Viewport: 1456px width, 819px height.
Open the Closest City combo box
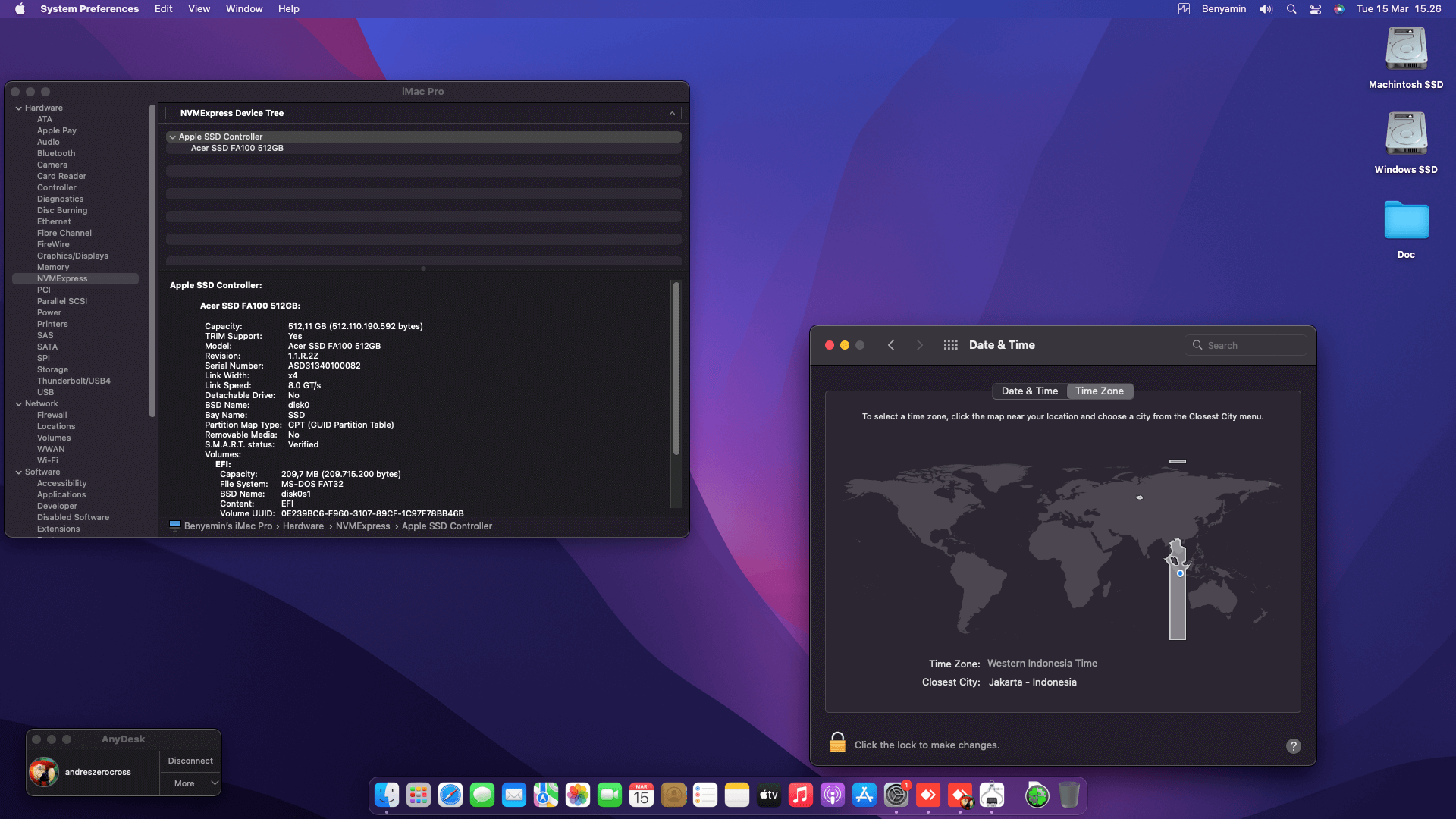coord(1033,682)
